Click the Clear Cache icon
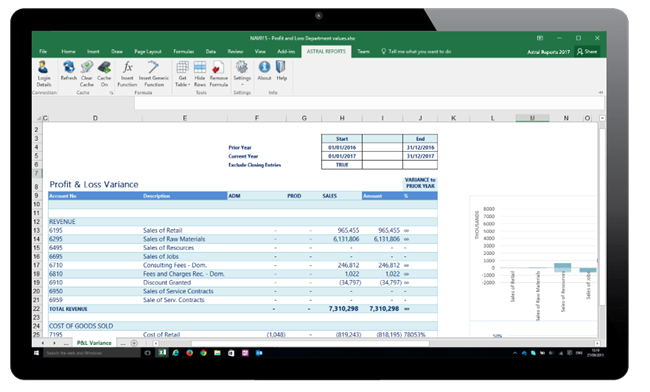650x392 pixels. (x=86, y=74)
